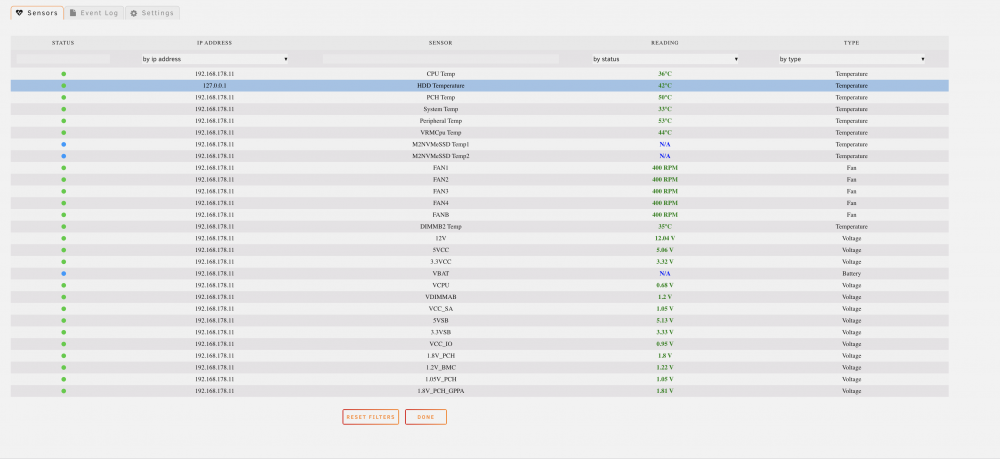Click the 400 RPM reading for FAN1

click(665, 168)
